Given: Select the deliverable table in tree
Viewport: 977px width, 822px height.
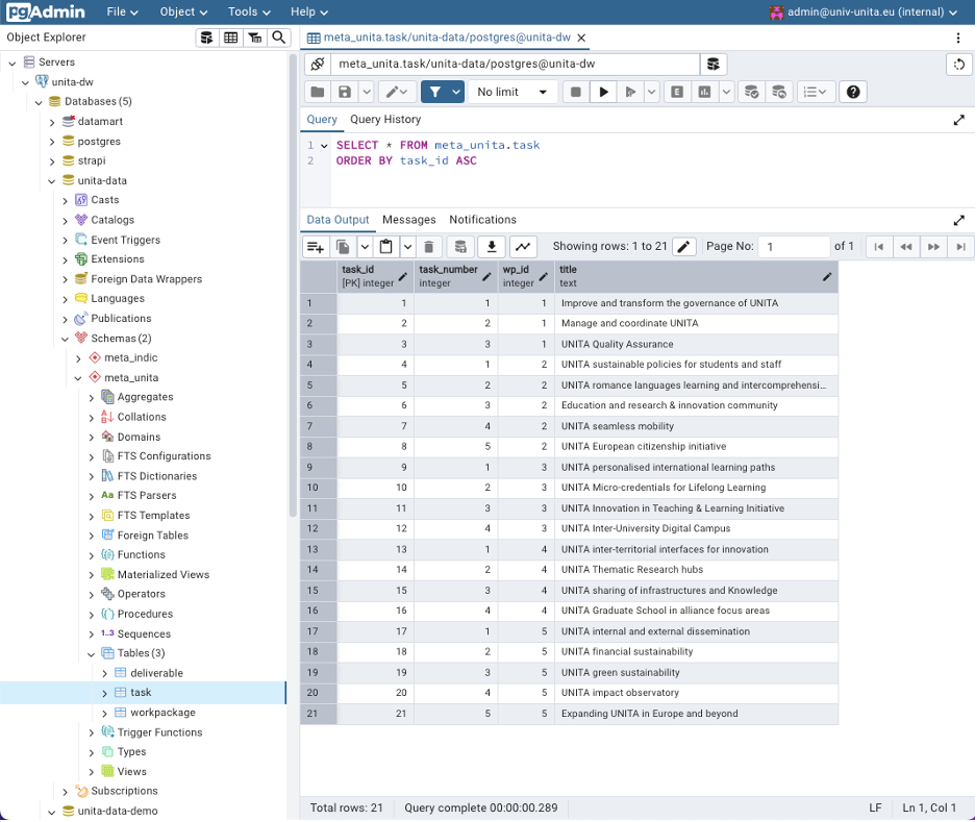Looking at the screenshot, I should (156, 673).
